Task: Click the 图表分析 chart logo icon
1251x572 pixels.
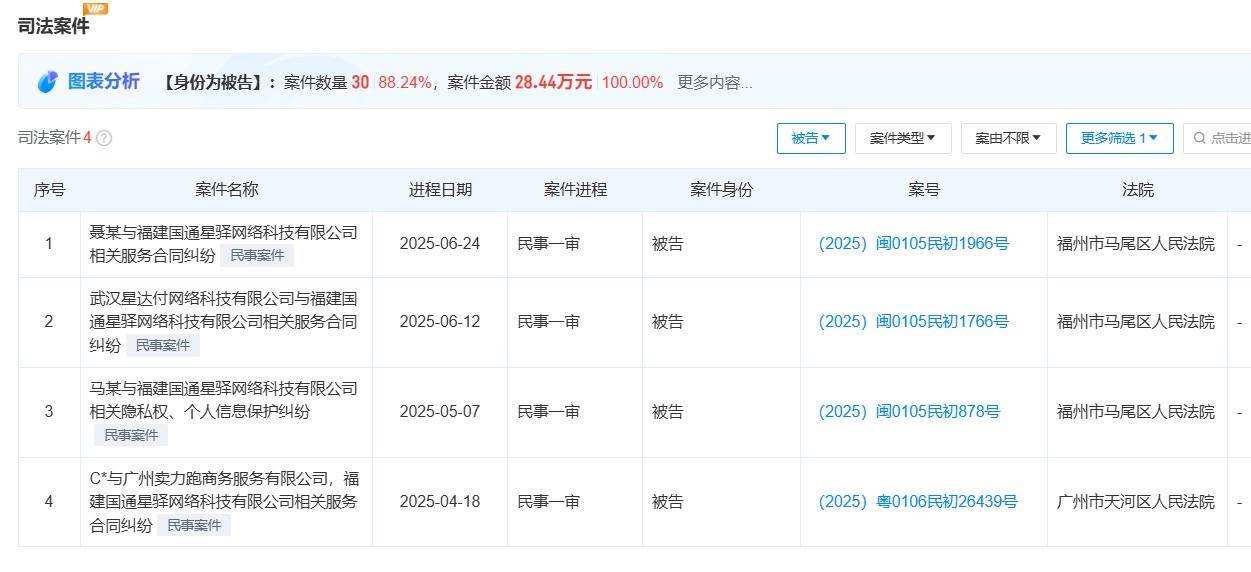Action: (48, 82)
